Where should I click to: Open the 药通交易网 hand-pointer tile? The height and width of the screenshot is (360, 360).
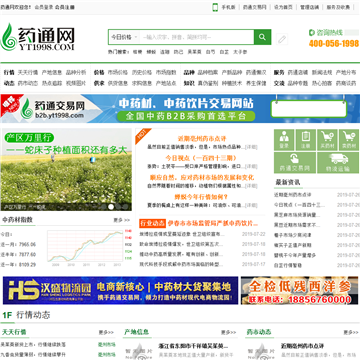click(295, 163)
